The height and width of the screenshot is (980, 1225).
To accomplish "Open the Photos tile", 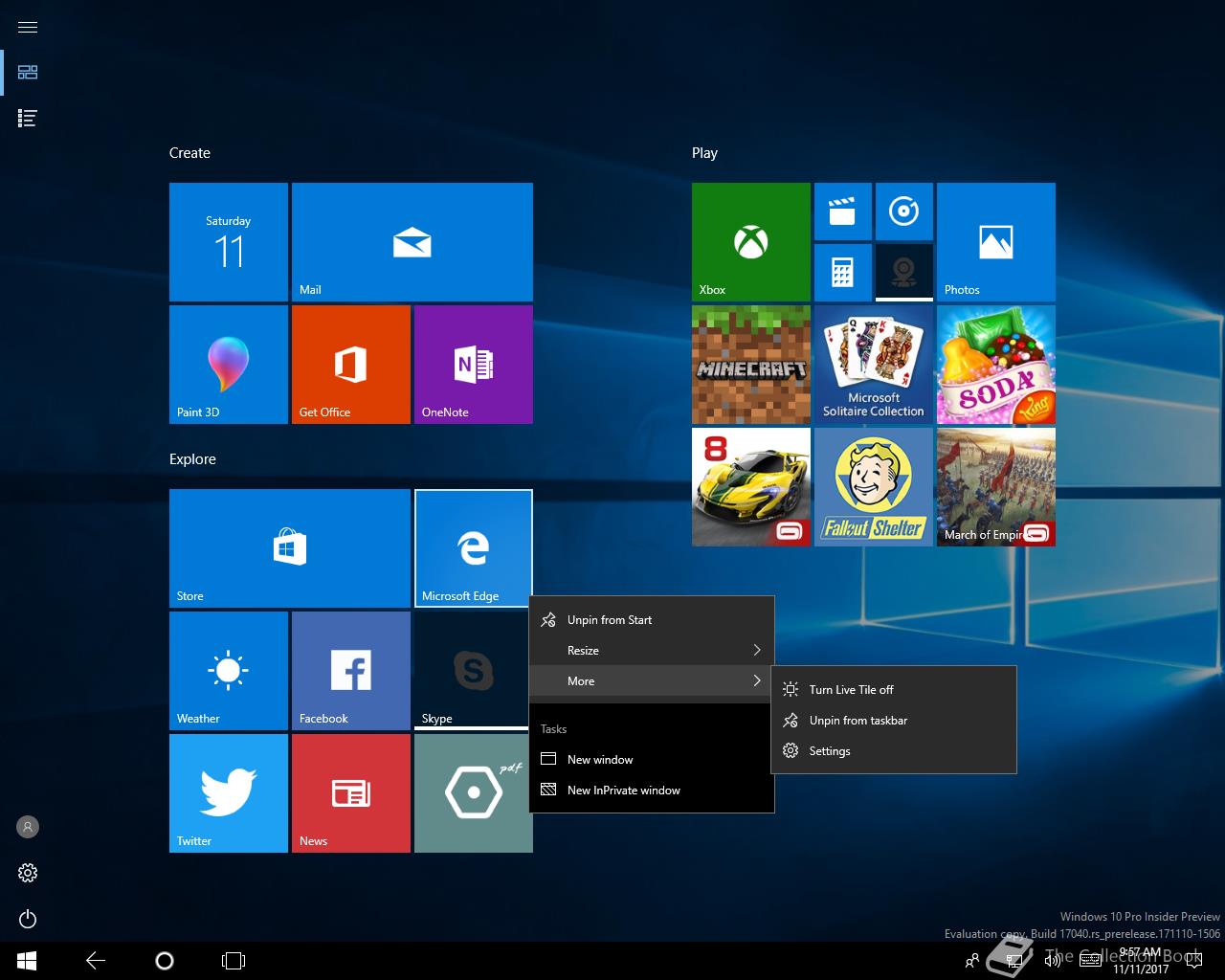I will 996,242.
